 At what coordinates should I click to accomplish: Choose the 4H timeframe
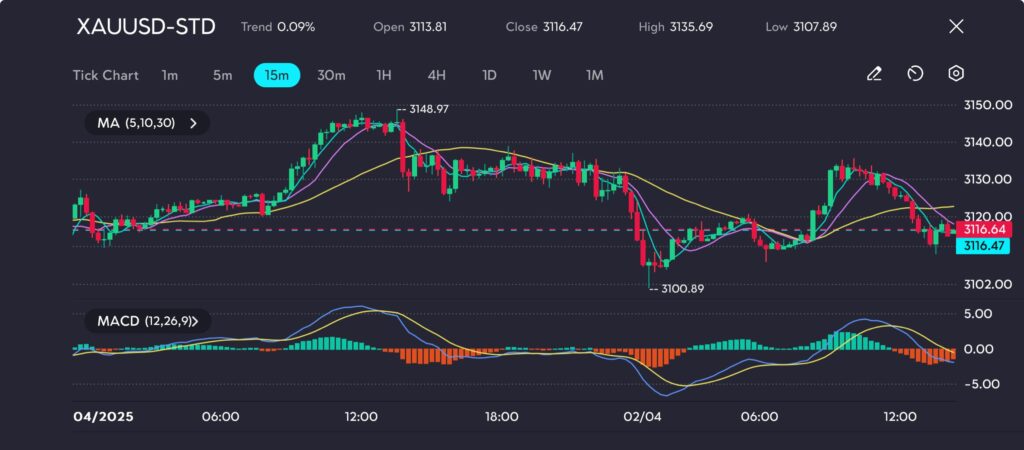pos(436,75)
